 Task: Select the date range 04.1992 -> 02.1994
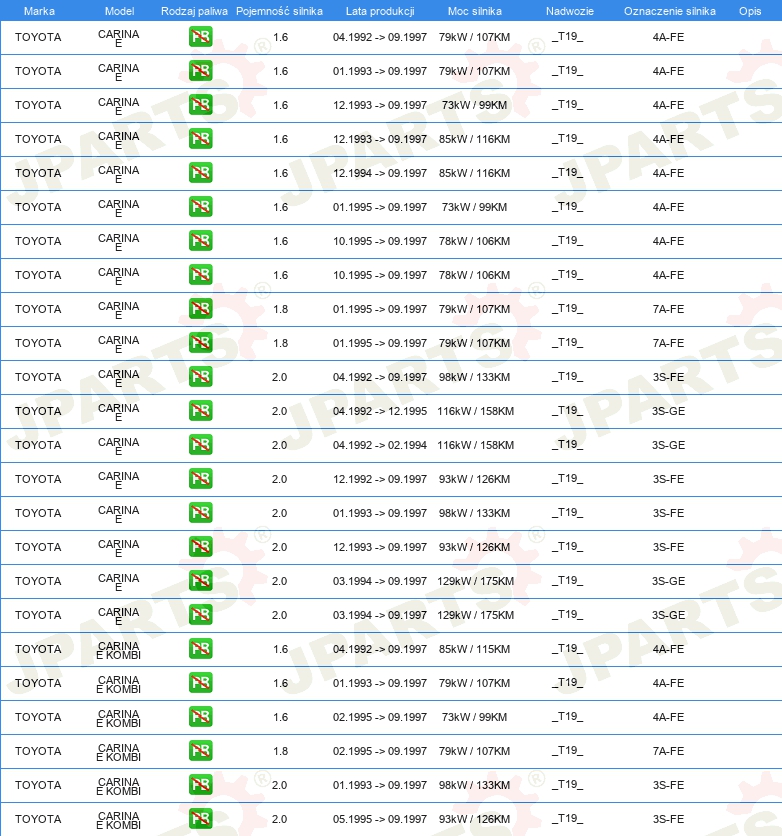[x=380, y=445]
